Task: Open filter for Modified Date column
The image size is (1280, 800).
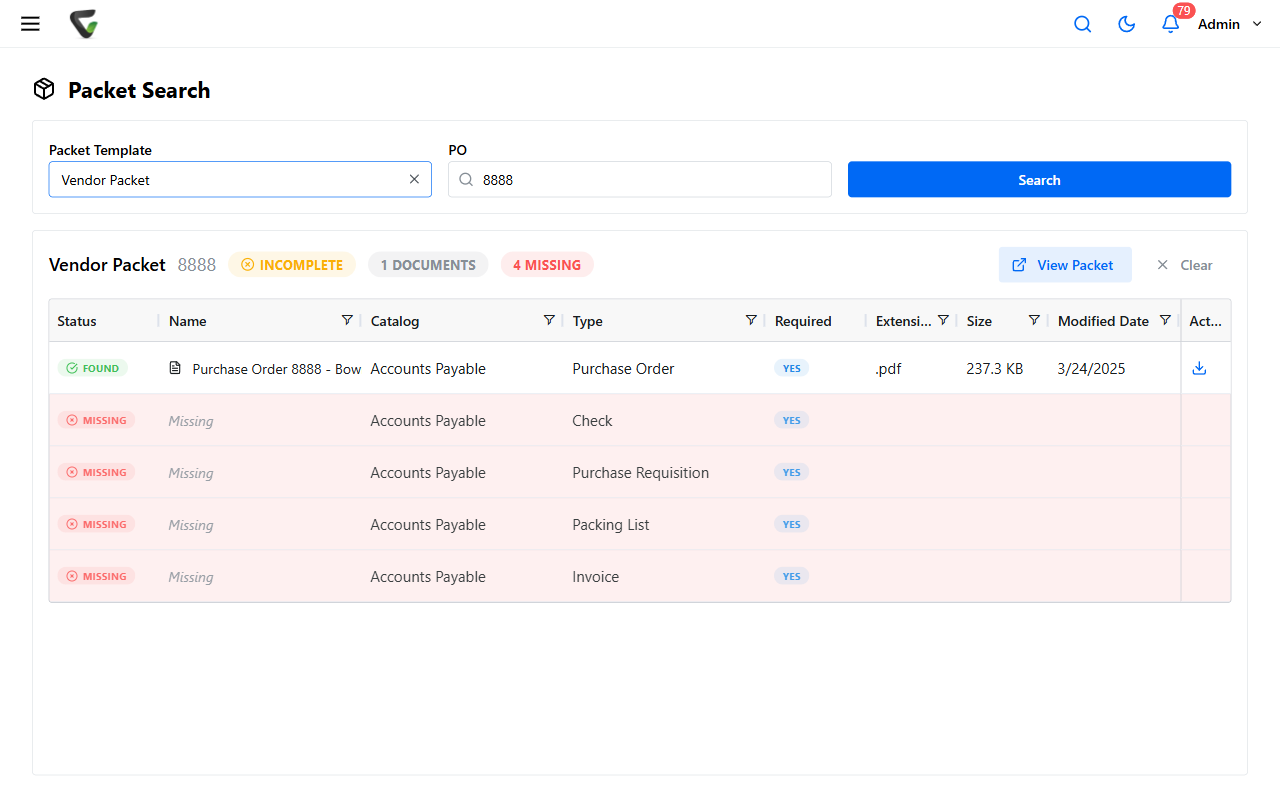Action: (x=1165, y=320)
